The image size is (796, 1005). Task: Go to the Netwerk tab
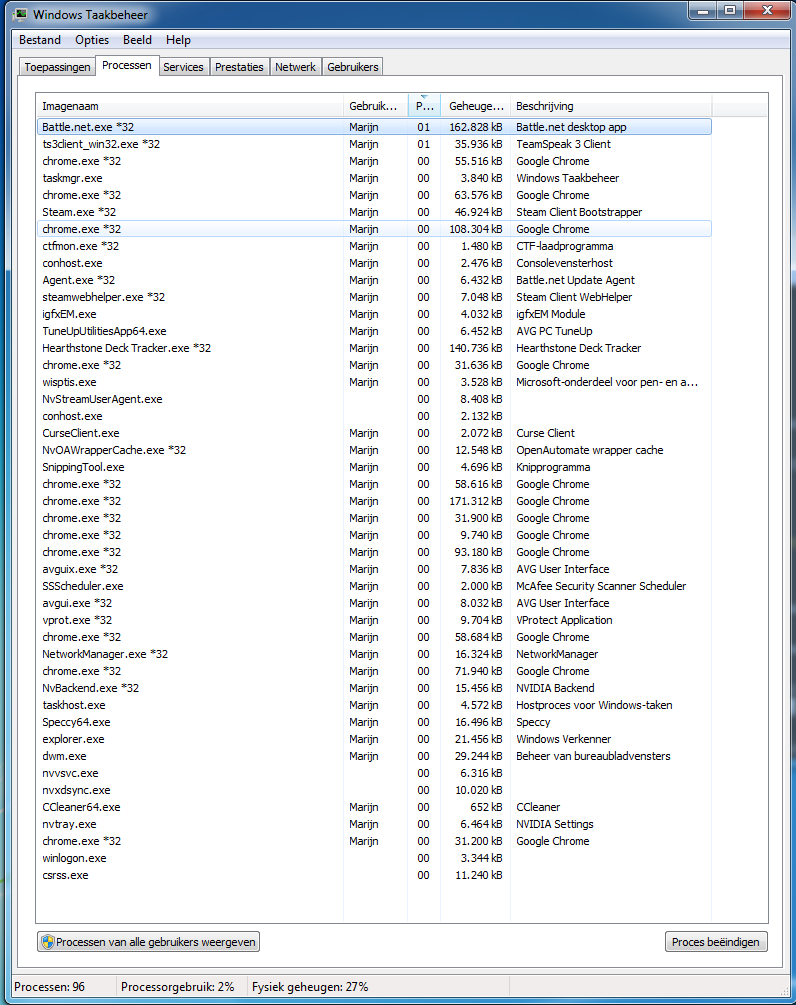(295, 67)
